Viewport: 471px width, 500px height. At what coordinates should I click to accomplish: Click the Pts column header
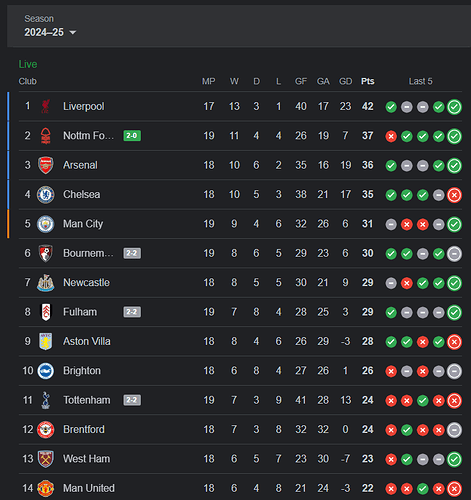[x=368, y=81]
